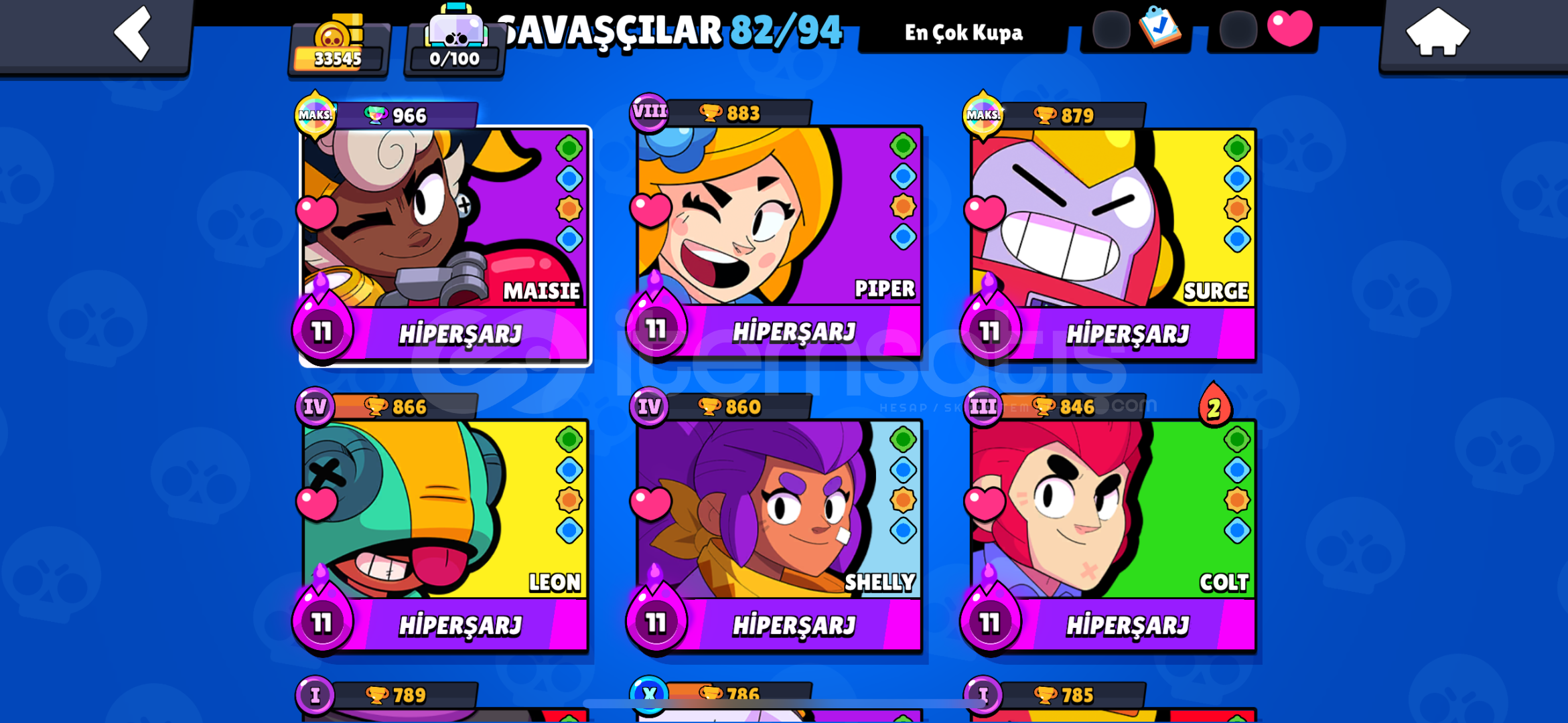1568x723 pixels.
Task: Click Leon's power level 11 badge
Action: 322,623
